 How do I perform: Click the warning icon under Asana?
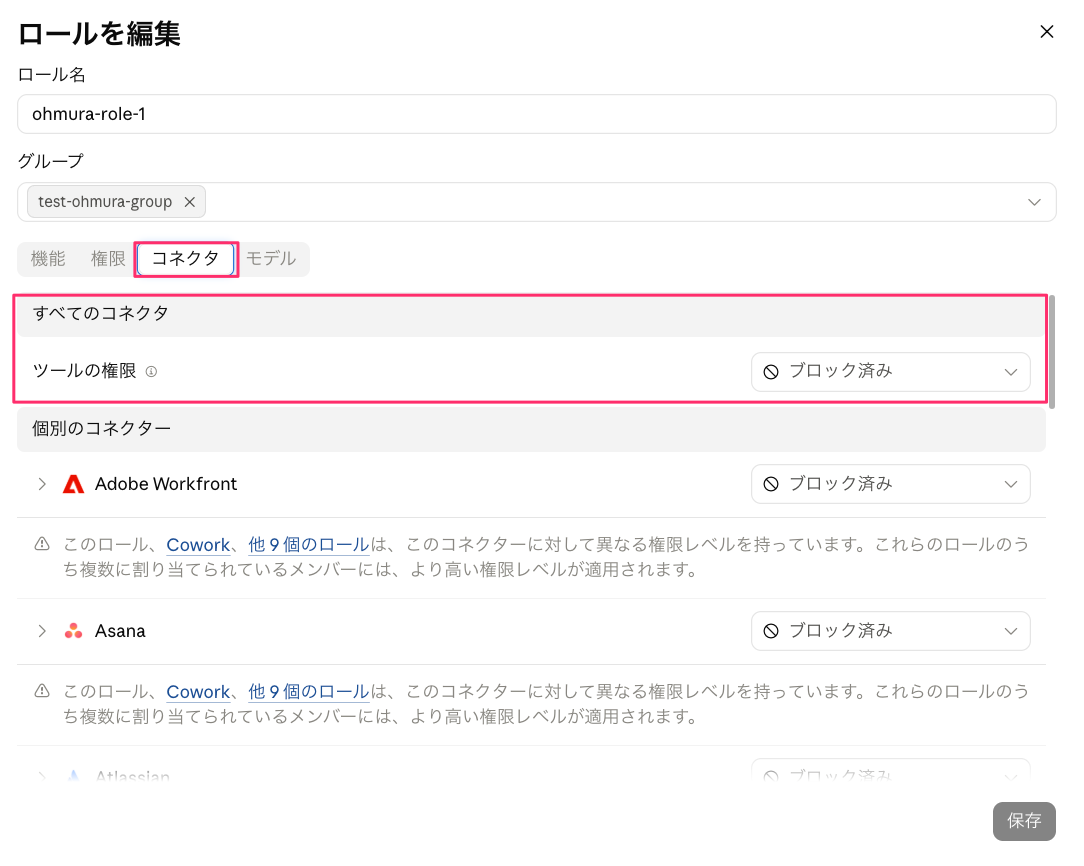coord(42,691)
